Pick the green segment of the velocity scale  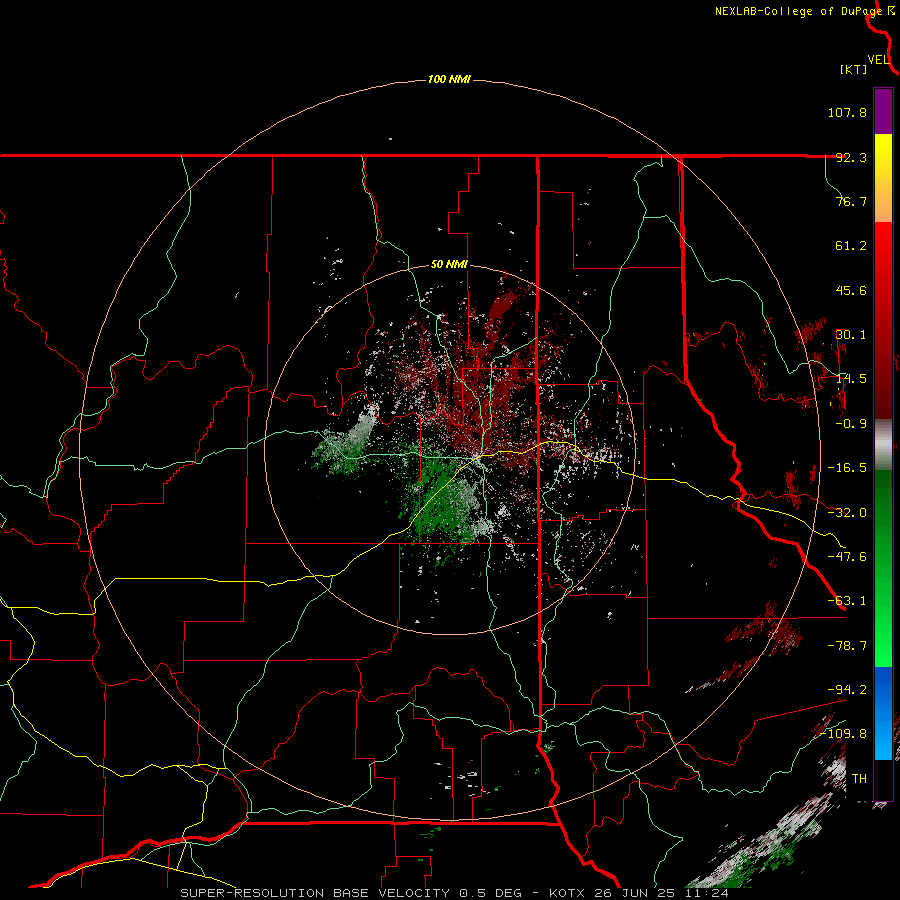coord(883,568)
